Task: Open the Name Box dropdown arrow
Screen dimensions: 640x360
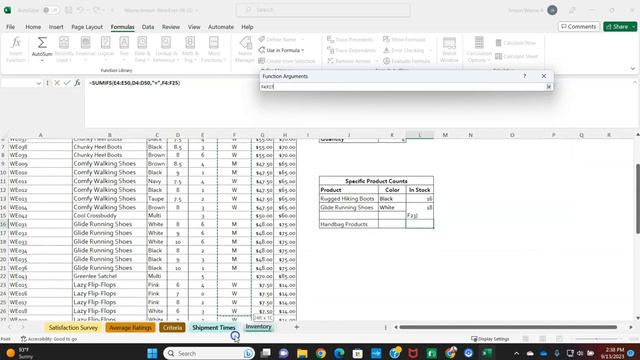Action: 39,83
